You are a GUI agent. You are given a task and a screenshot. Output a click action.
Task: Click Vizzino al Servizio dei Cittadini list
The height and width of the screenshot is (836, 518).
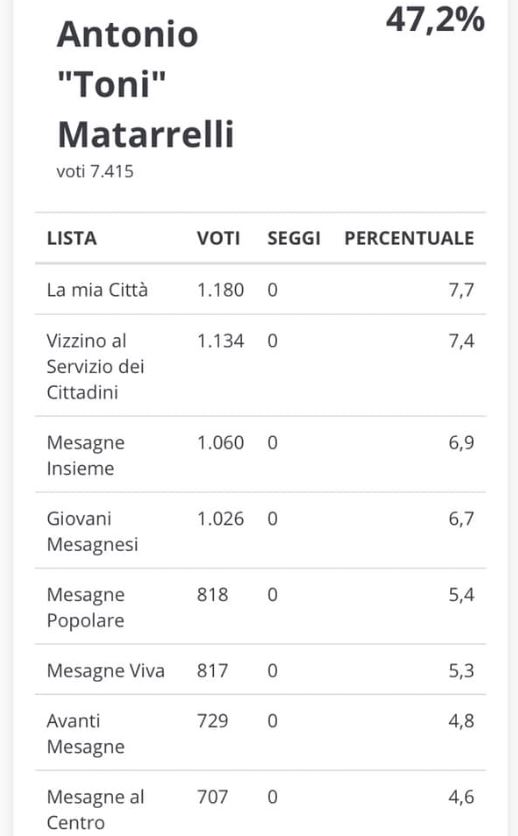tap(95, 366)
